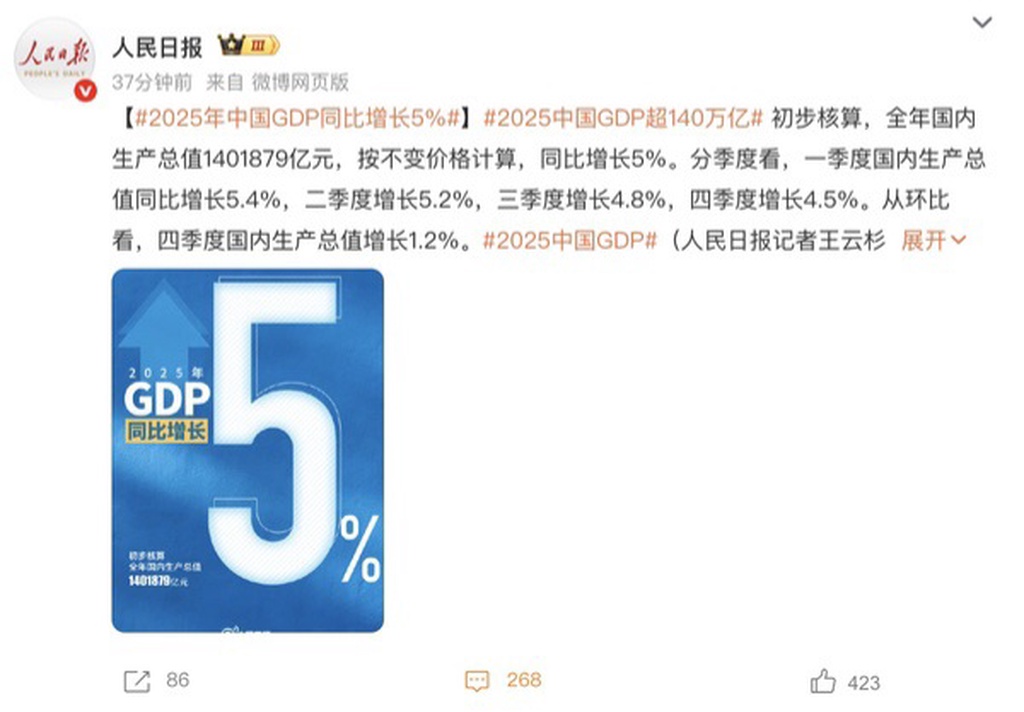Like the post with thumbs-up icon

pyautogui.click(x=823, y=681)
